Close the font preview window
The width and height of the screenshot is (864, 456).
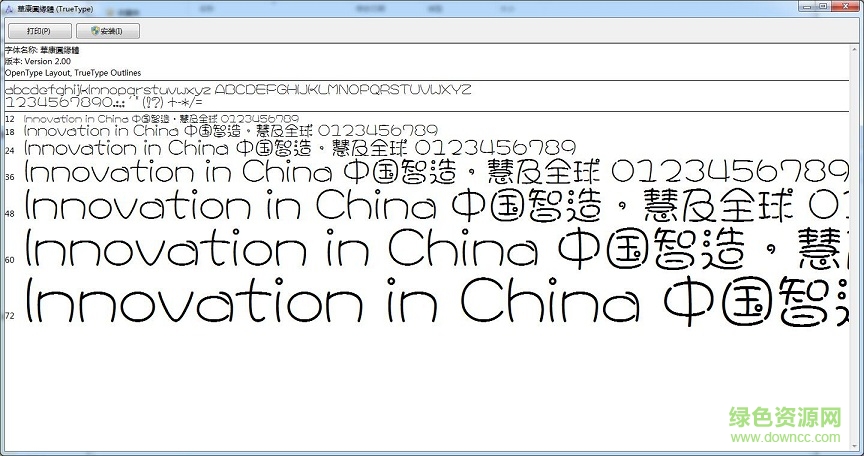(844, 6)
